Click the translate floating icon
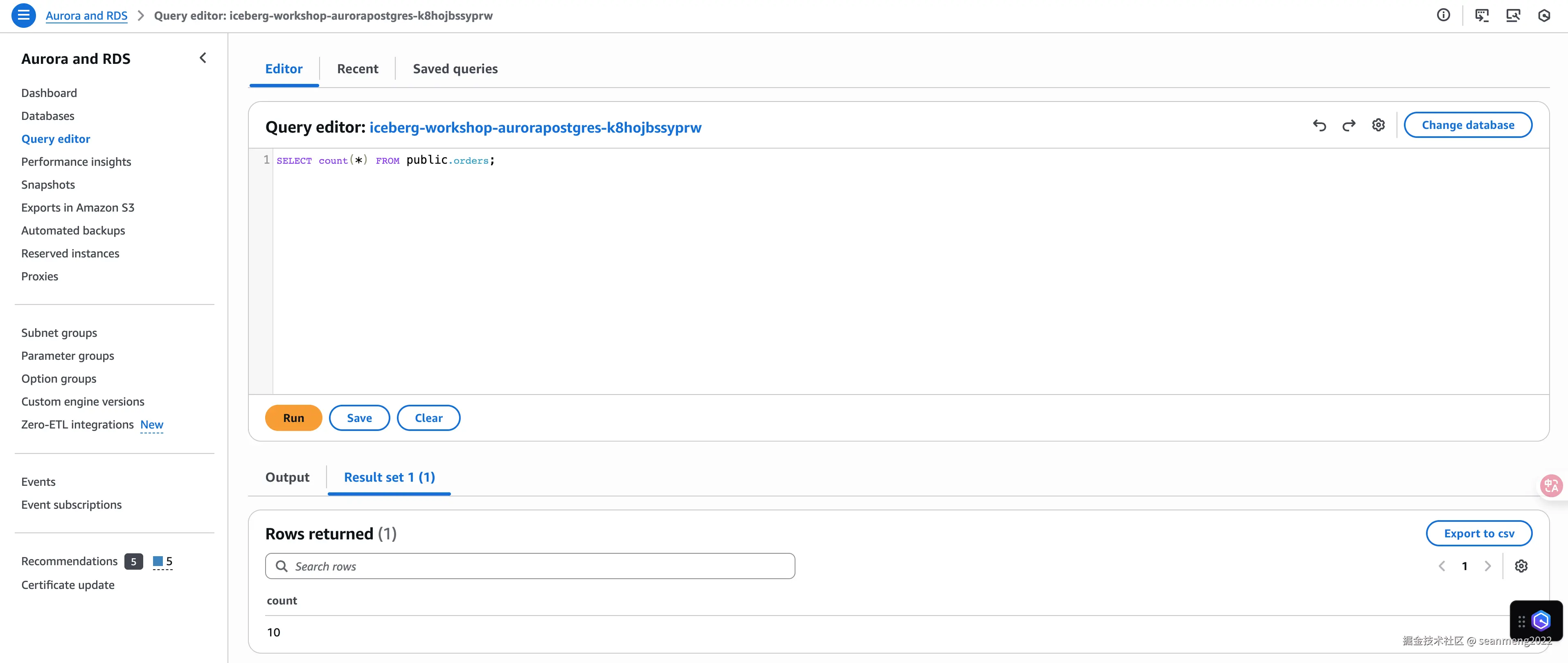The height and width of the screenshot is (663, 1568). point(1551,486)
